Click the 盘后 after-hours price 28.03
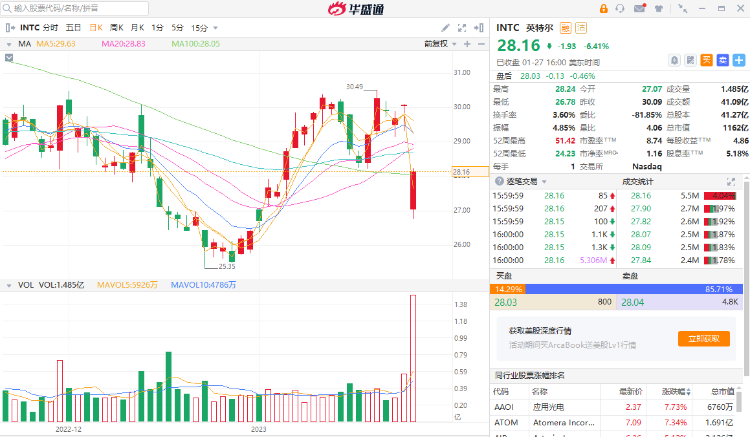The image size is (750, 437). point(530,76)
